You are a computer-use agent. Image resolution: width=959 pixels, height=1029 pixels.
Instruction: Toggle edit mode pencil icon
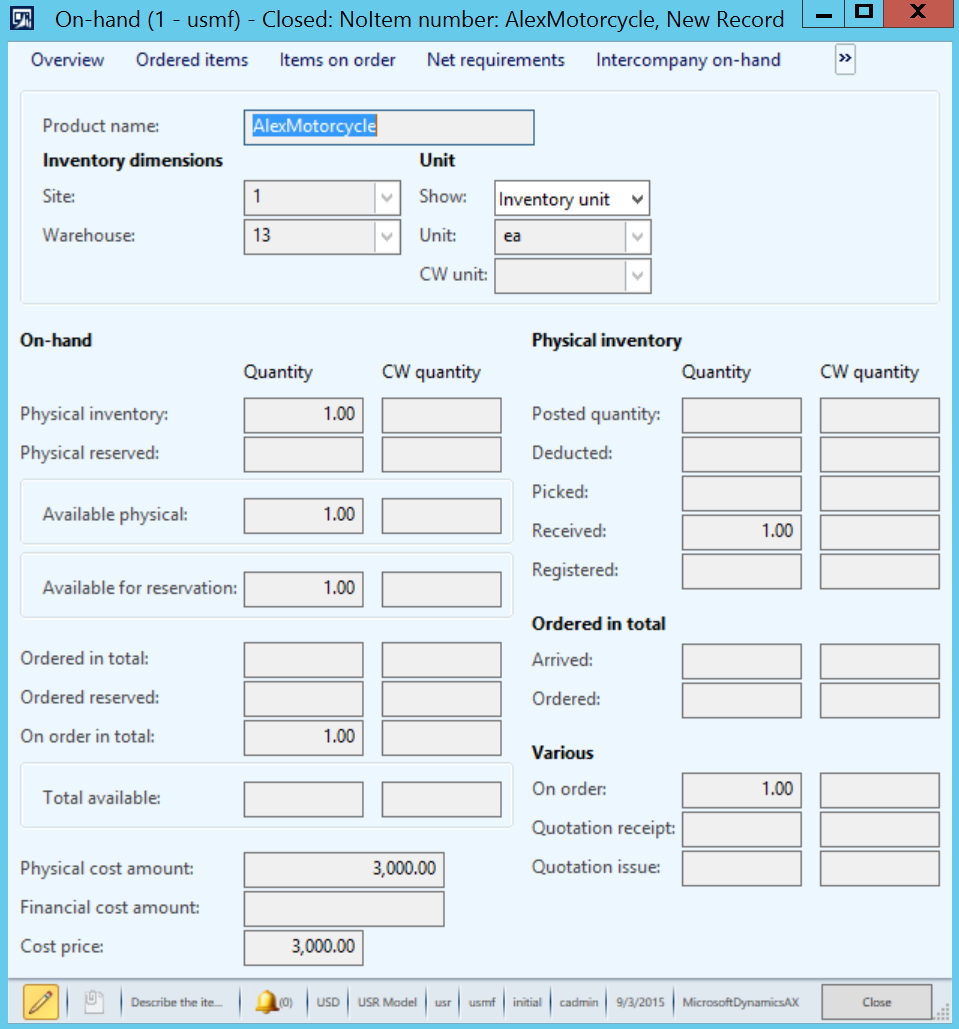[41, 1002]
